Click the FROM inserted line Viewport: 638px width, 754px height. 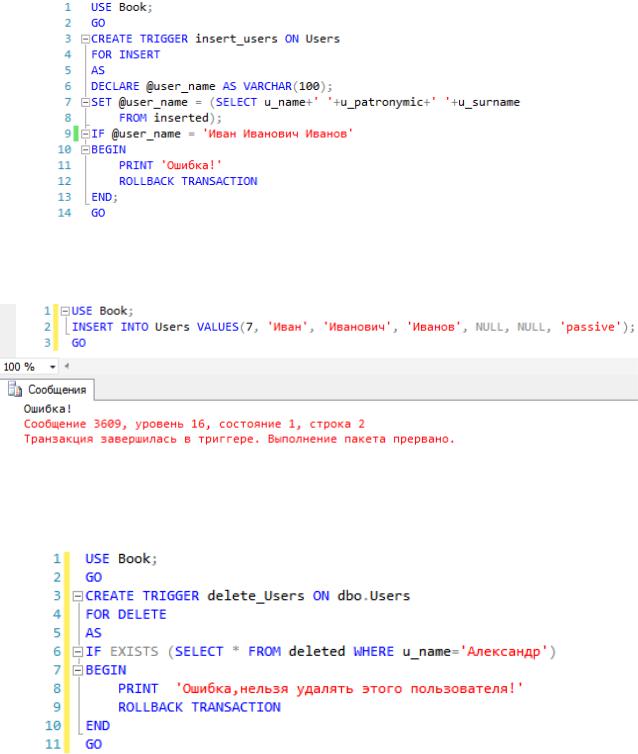tap(171, 118)
